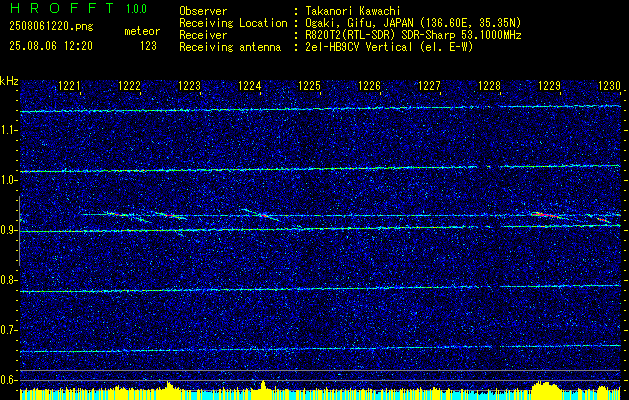Click the meteor count 123
Image resolution: width=629 pixels, height=400 pixels.
[148, 46]
